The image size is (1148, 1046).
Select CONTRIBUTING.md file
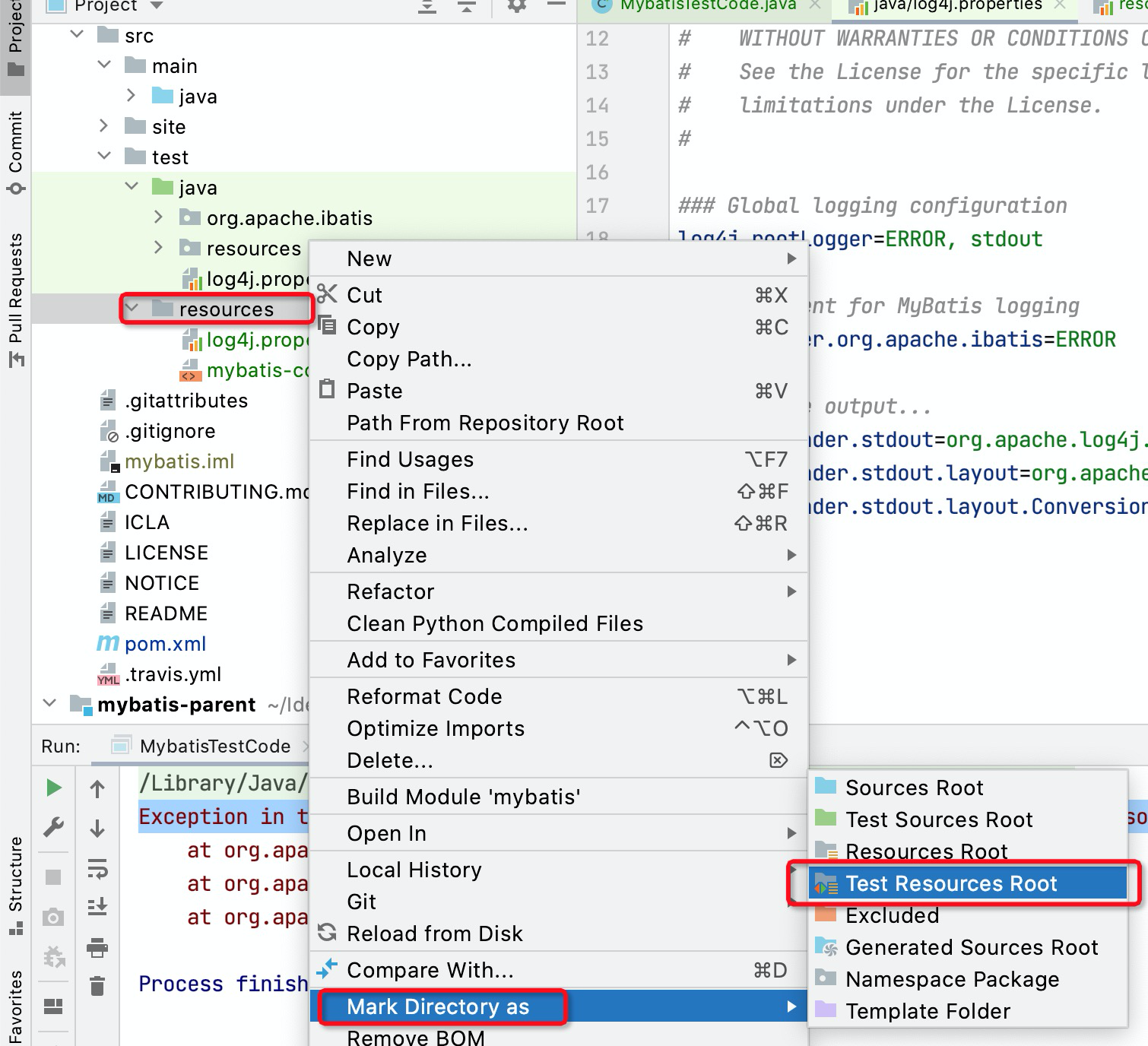[x=216, y=492]
